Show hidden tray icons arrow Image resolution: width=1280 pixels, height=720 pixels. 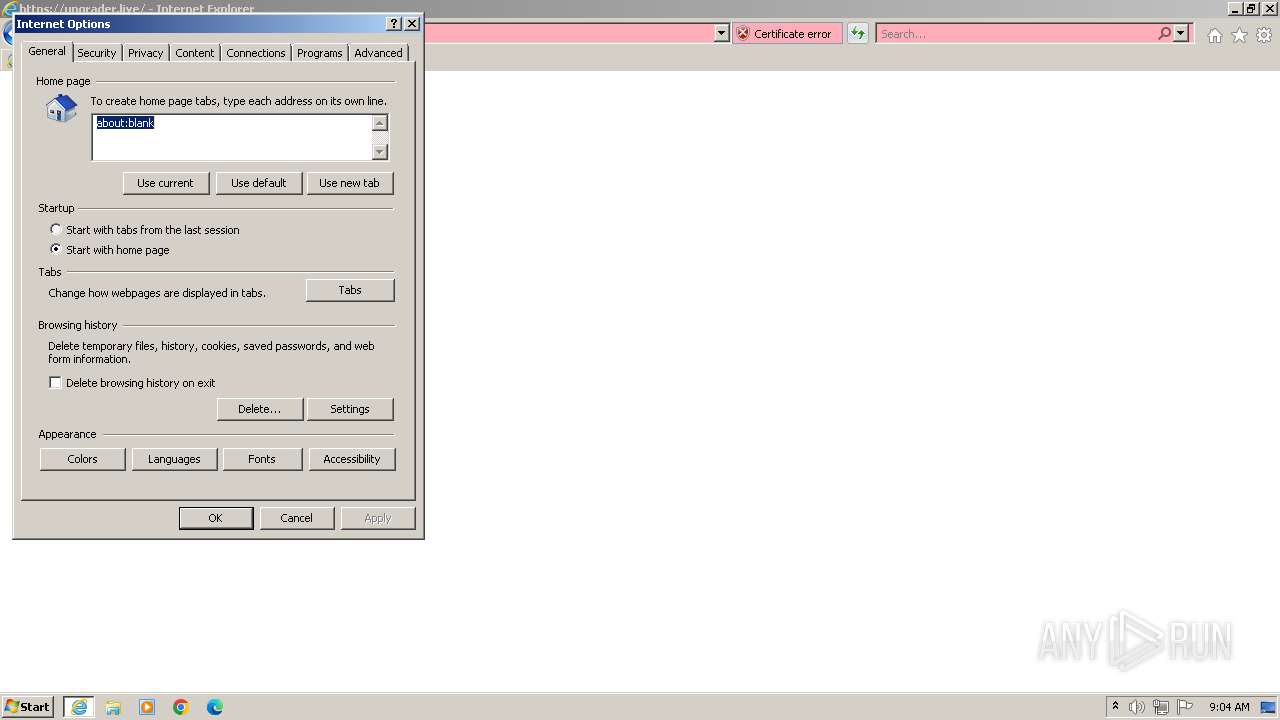(x=1116, y=706)
